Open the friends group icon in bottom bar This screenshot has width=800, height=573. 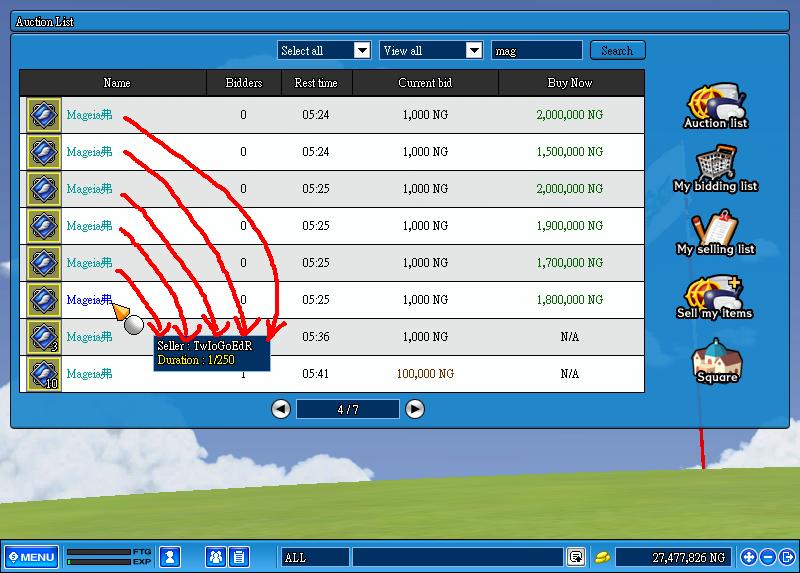[216, 557]
